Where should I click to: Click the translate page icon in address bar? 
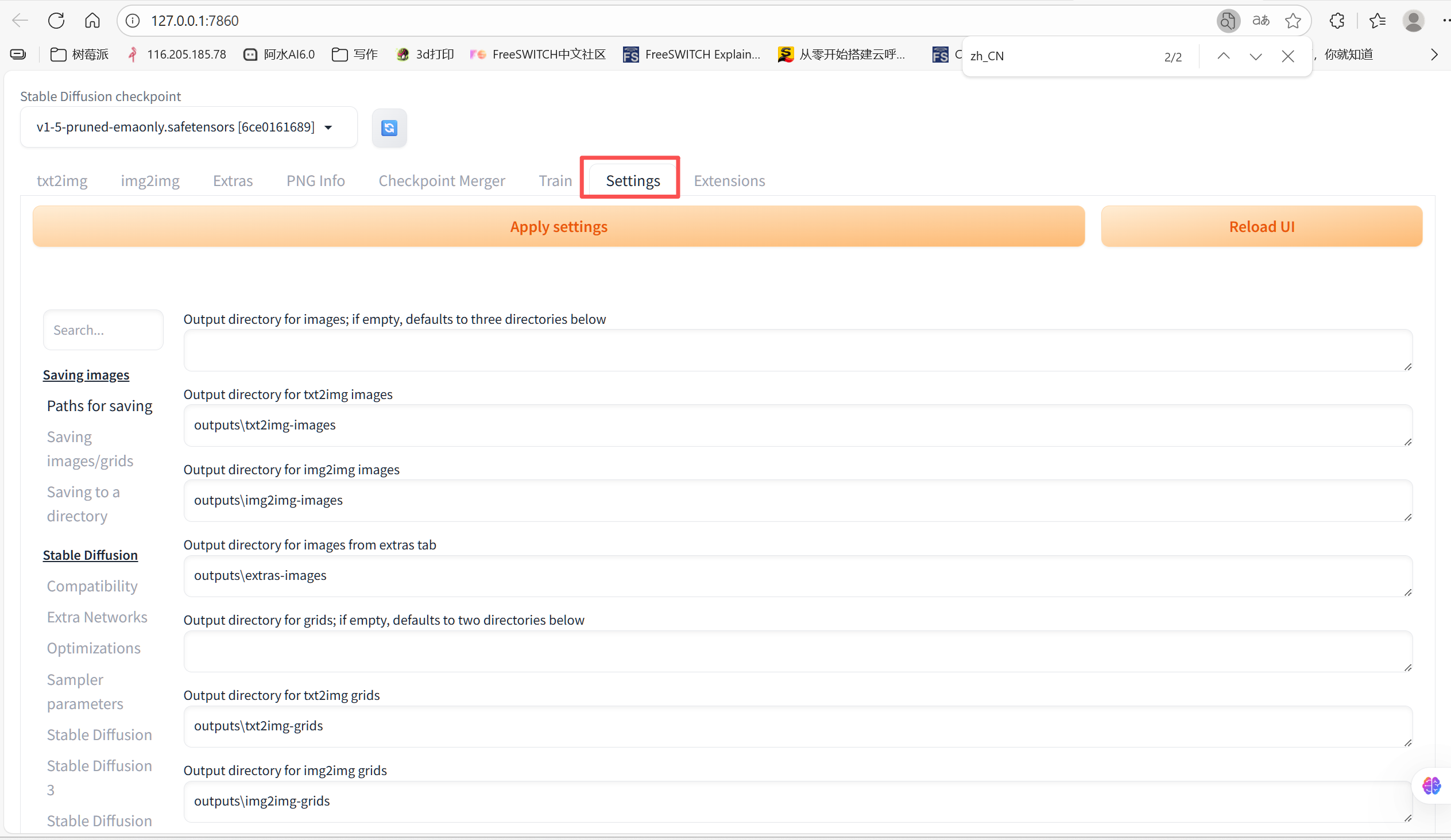[x=1260, y=21]
